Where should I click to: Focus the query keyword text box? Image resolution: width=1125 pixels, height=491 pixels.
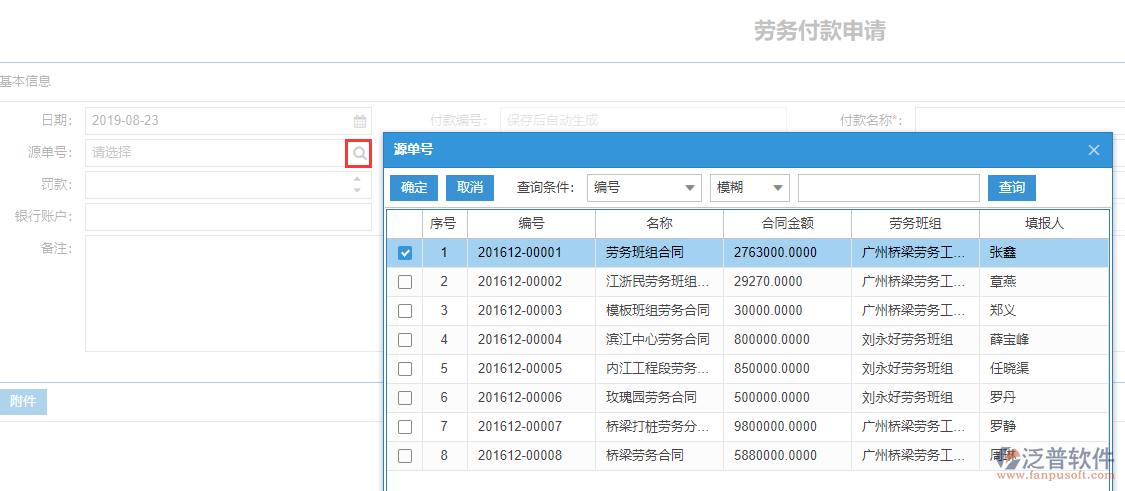888,188
